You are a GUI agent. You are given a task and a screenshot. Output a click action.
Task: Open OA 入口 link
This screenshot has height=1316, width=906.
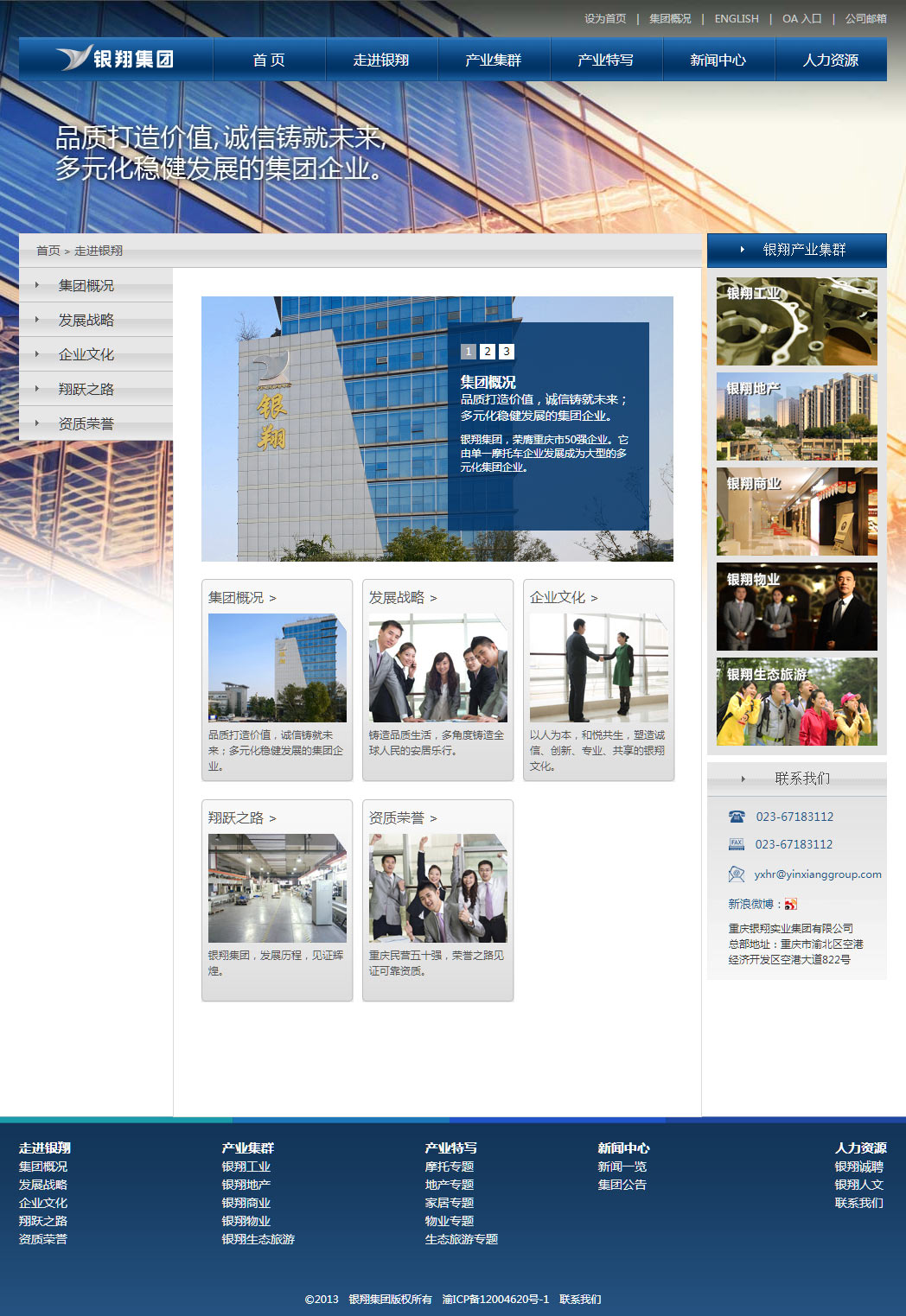click(802, 18)
